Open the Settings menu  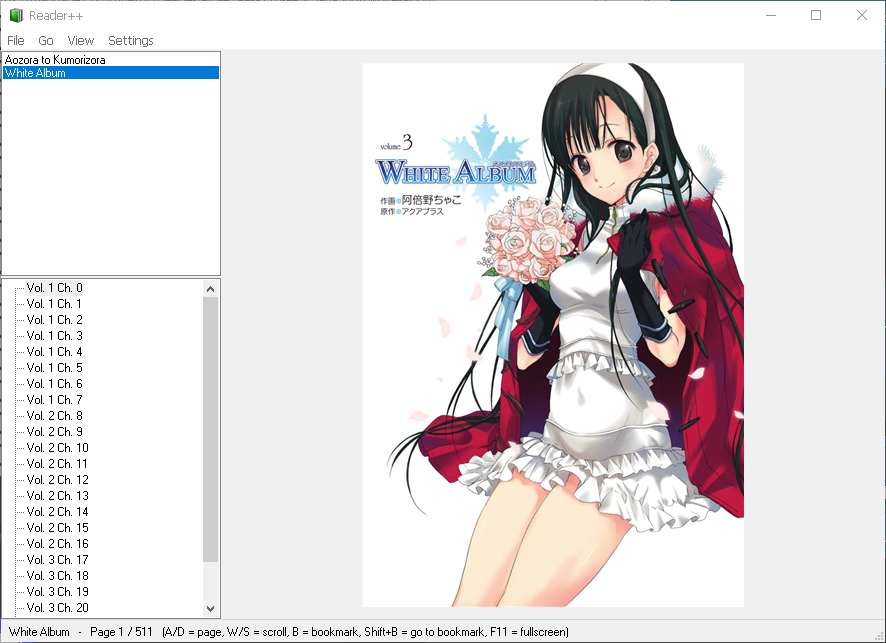(x=131, y=41)
